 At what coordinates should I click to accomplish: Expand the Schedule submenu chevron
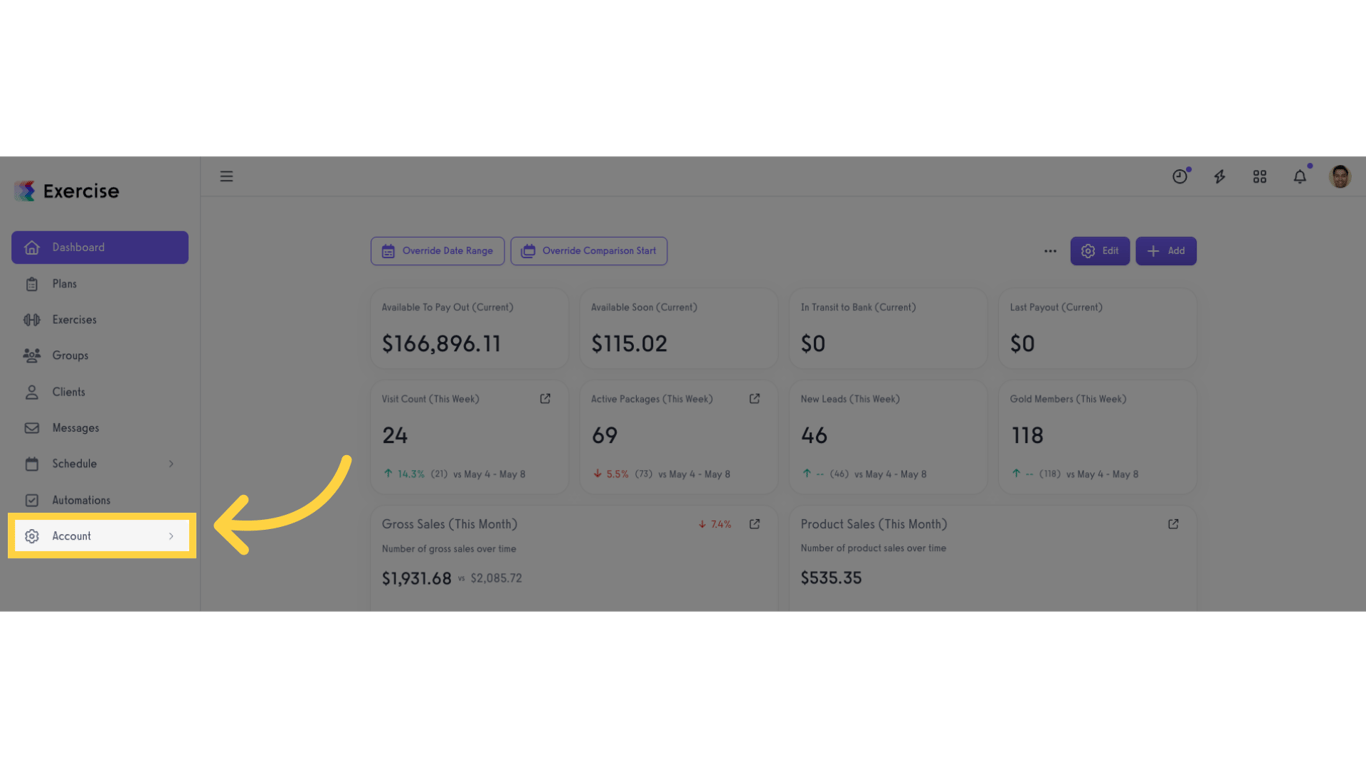pos(171,464)
